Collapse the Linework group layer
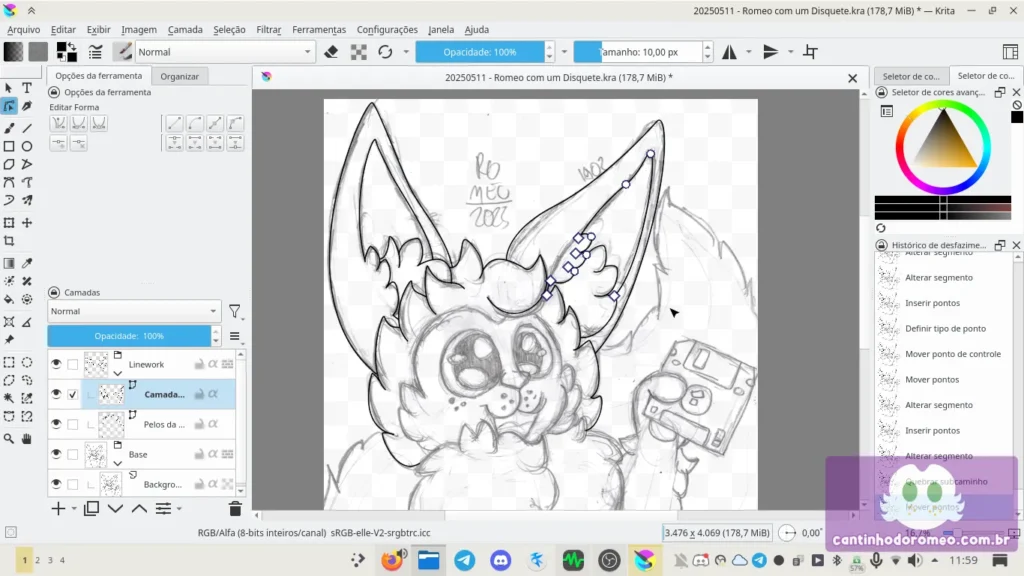The width and height of the screenshot is (1024, 576). click(x=118, y=374)
